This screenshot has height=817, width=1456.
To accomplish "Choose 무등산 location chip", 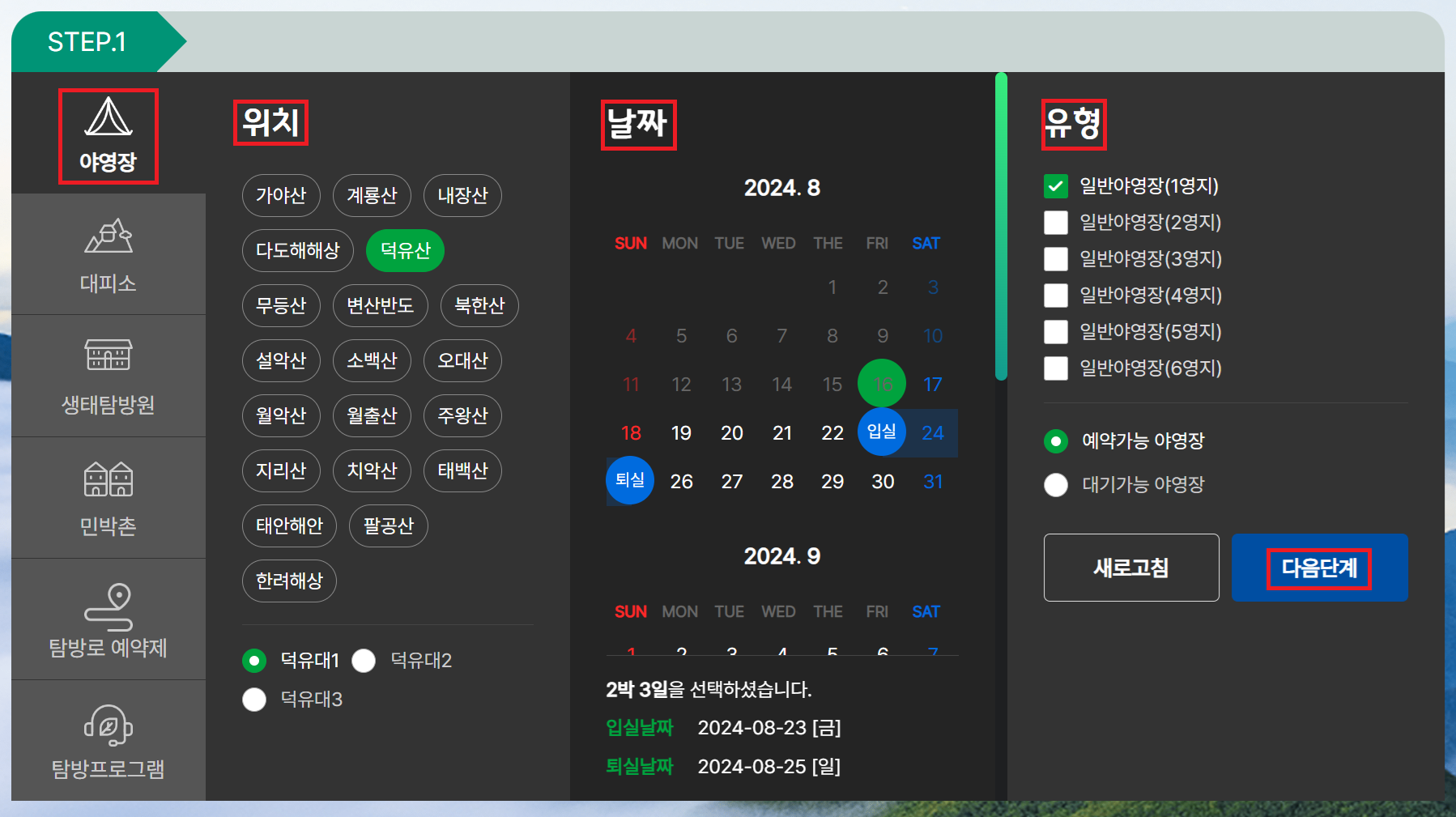I will pos(281,306).
